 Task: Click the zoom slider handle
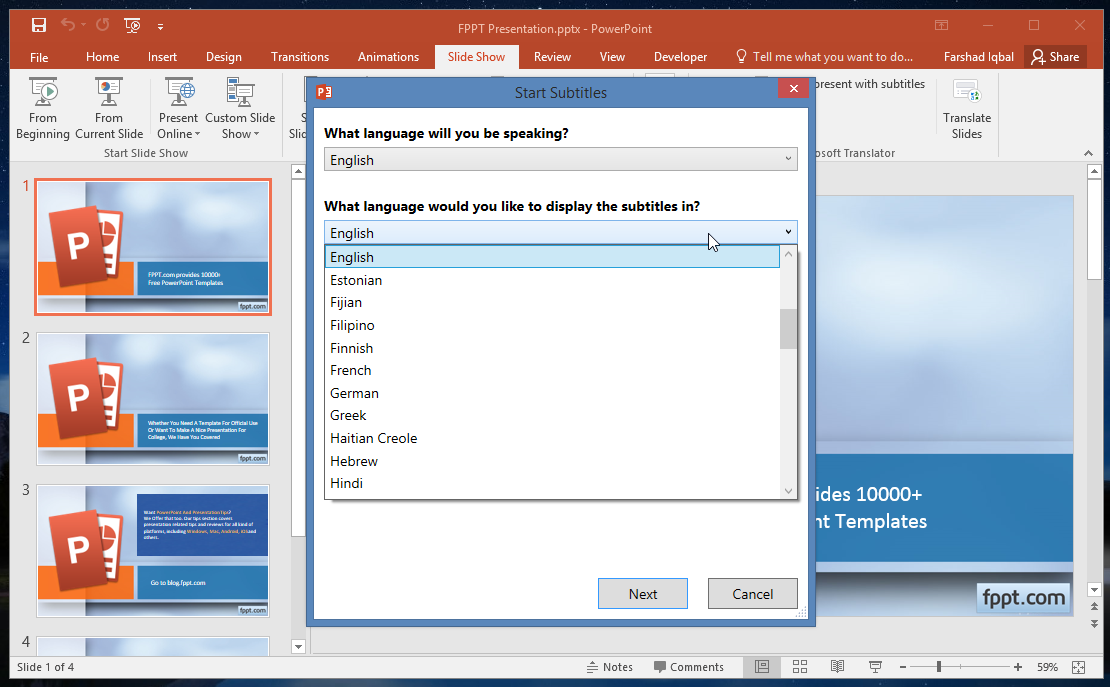pyautogui.click(x=938, y=667)
